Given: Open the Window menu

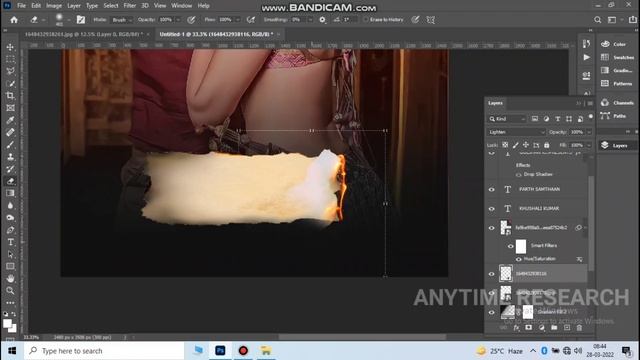Looking at the screenshot, I should (x=182, y=6).
